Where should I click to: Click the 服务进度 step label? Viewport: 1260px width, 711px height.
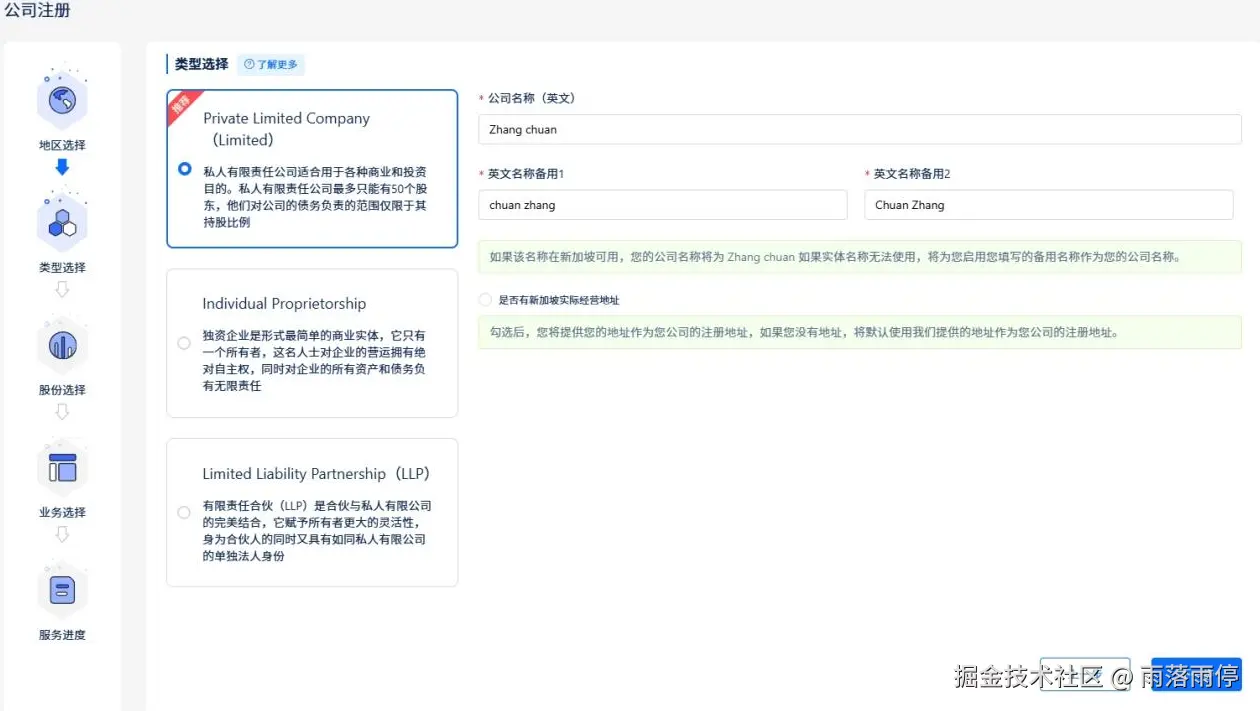pyautogui.click(x=62, y=635)
